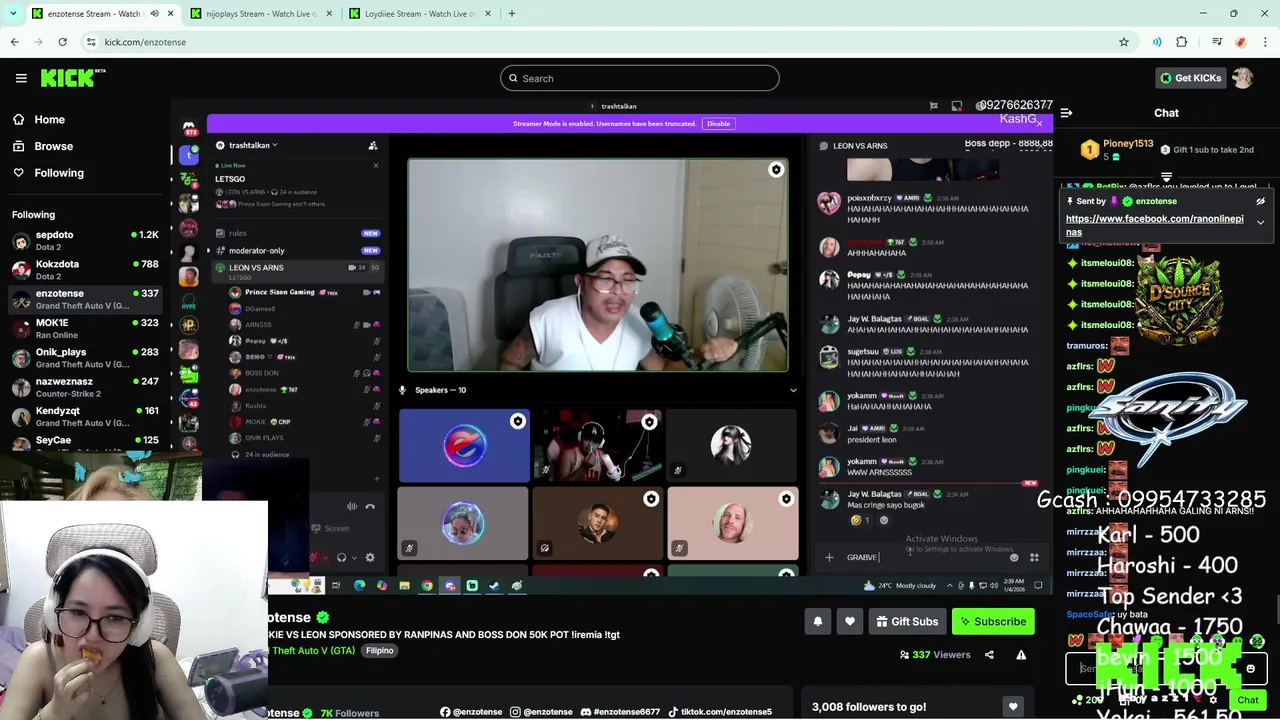Click the Filipino language tag

click(379, 650)
